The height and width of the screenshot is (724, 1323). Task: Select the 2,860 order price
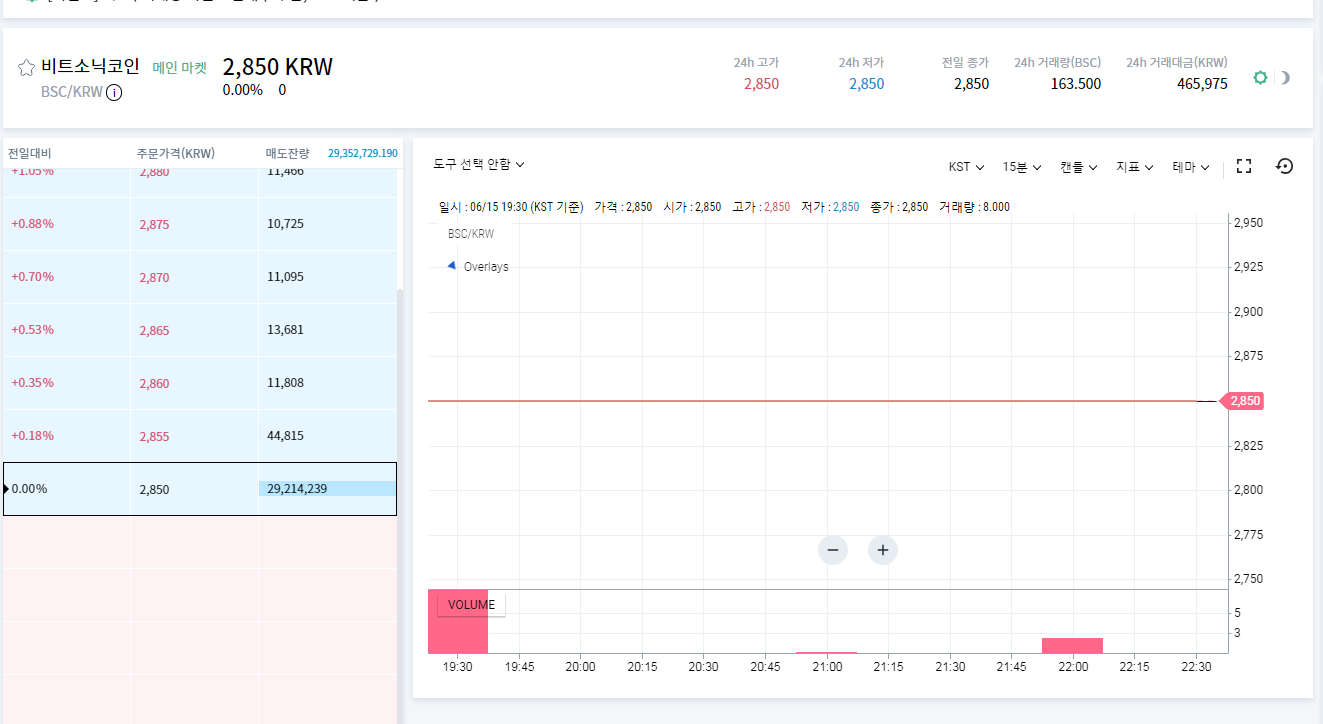coord(154,383)
